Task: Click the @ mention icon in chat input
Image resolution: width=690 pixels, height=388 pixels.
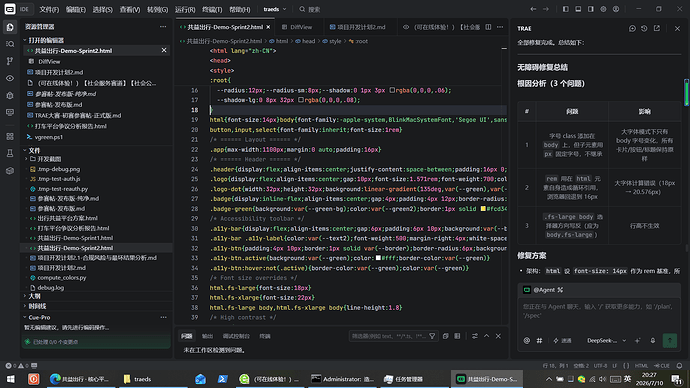Action: (527, 340)
